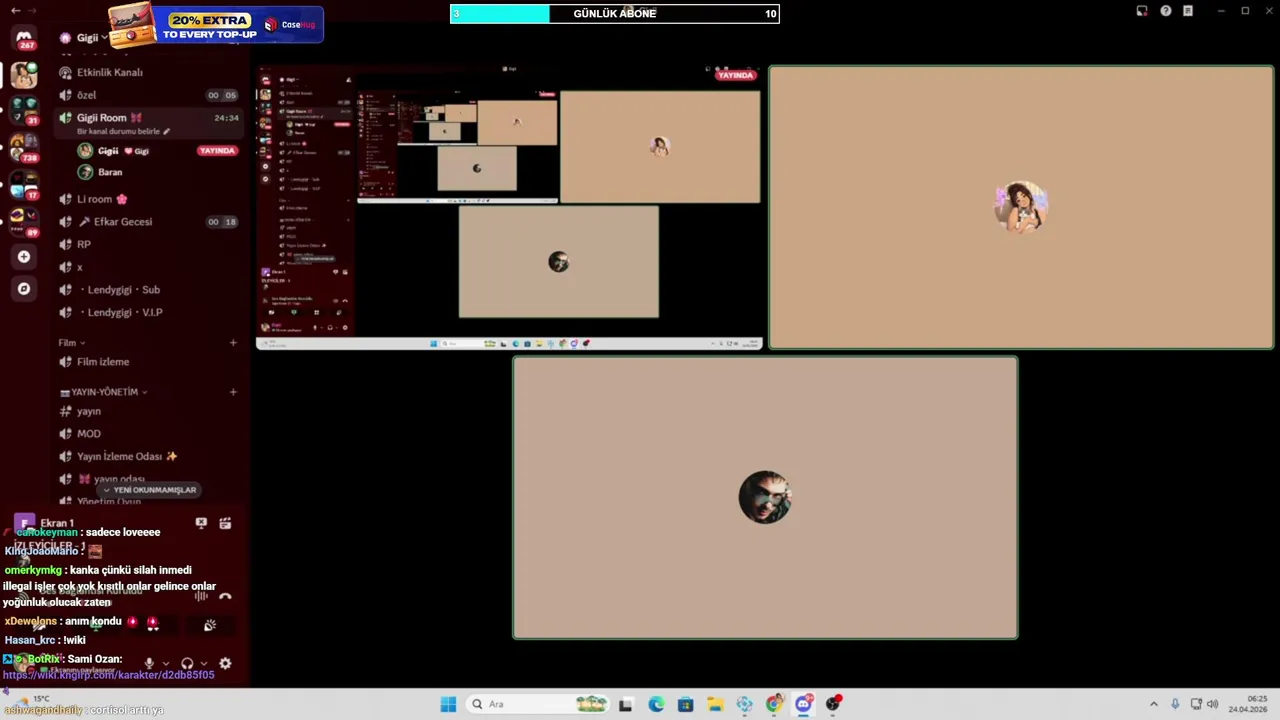This screenshot has width=1280, height=720.
Task: Toggle the noise suppression waveform icon
Action: pyautogui.click(x=201, y=596)
